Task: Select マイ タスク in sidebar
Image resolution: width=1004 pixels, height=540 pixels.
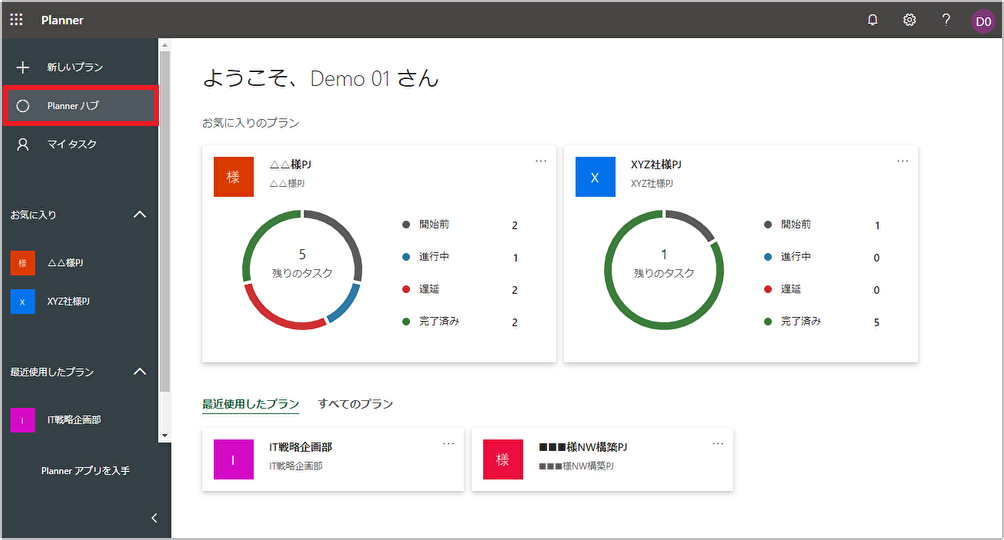Action: (x=80, y=145)
